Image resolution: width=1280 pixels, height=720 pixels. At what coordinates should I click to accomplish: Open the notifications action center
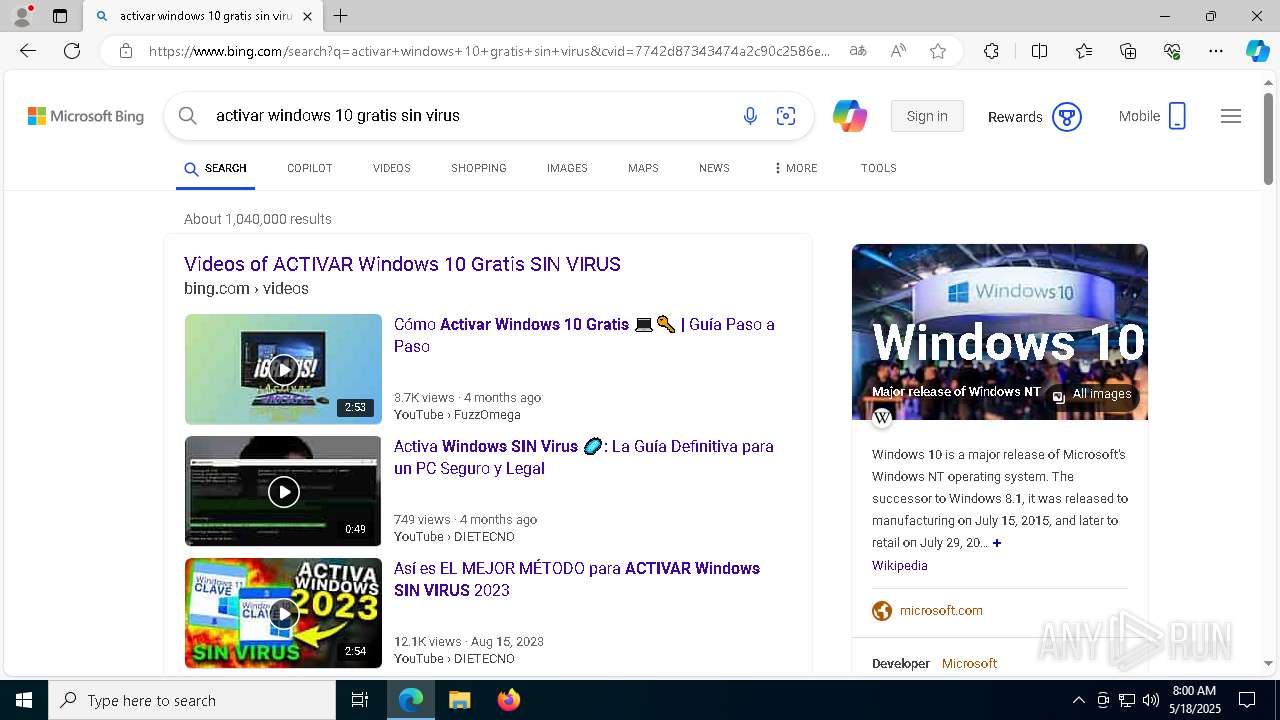[x=1247, y=700]
